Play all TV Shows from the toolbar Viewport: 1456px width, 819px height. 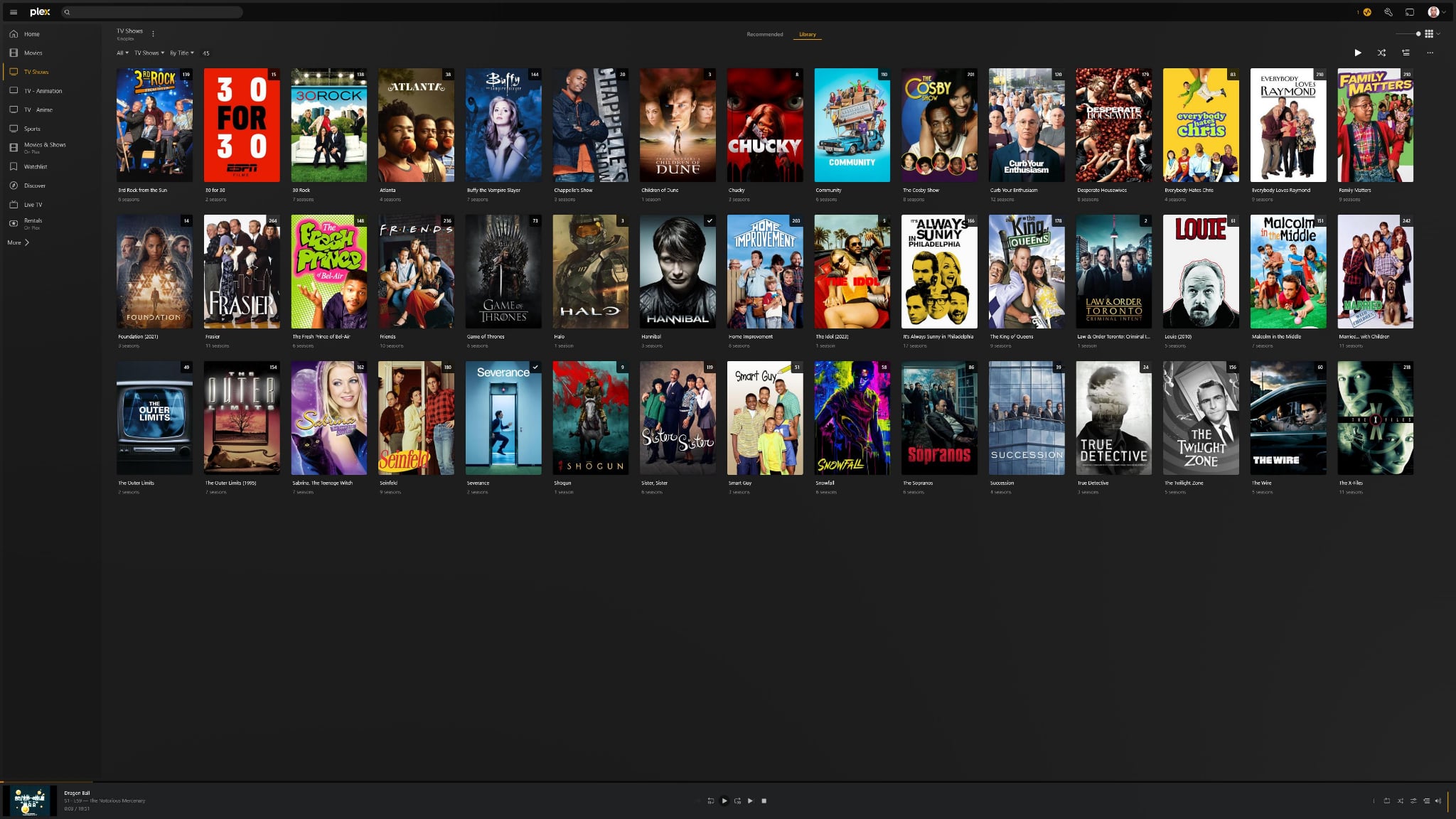1358,53
